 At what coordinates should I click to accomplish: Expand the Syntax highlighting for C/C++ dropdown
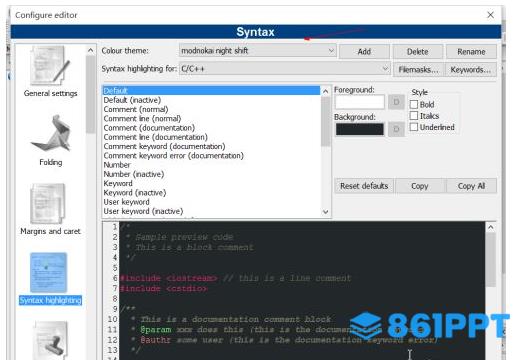(x=284, y=69)
